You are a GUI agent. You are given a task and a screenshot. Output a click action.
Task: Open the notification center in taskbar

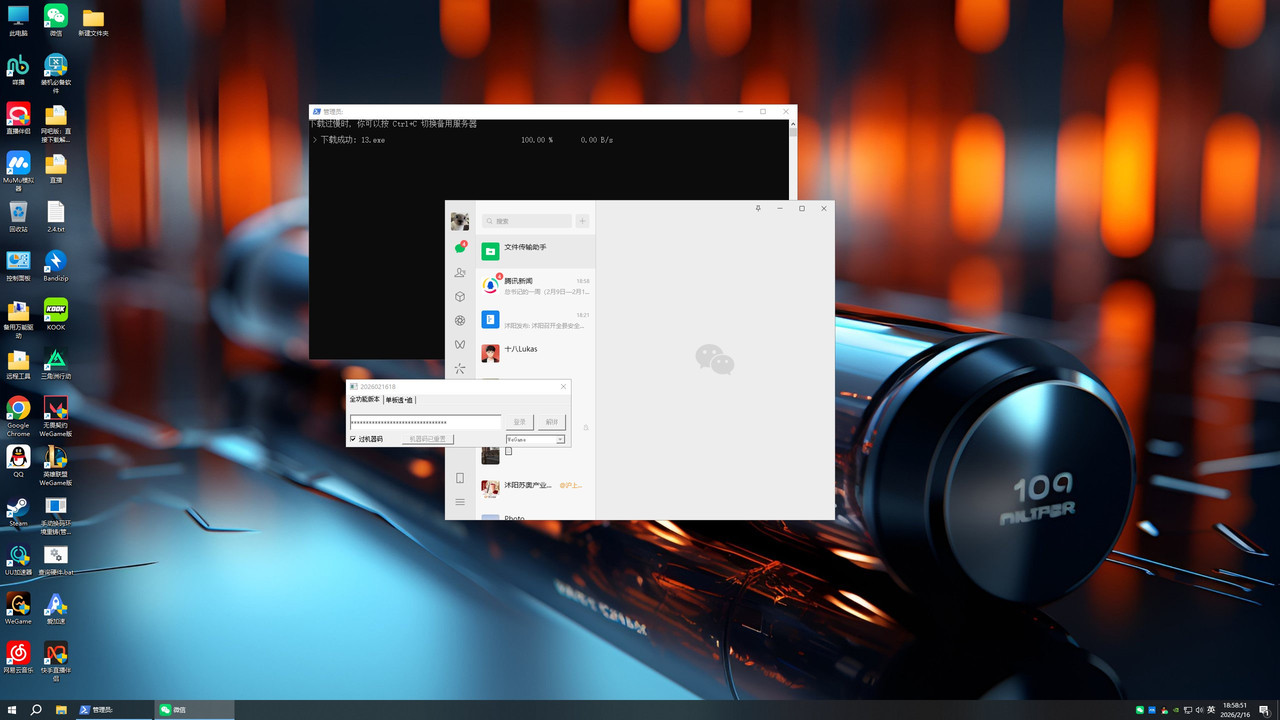pyautogui.click(x=1264, y=710)
